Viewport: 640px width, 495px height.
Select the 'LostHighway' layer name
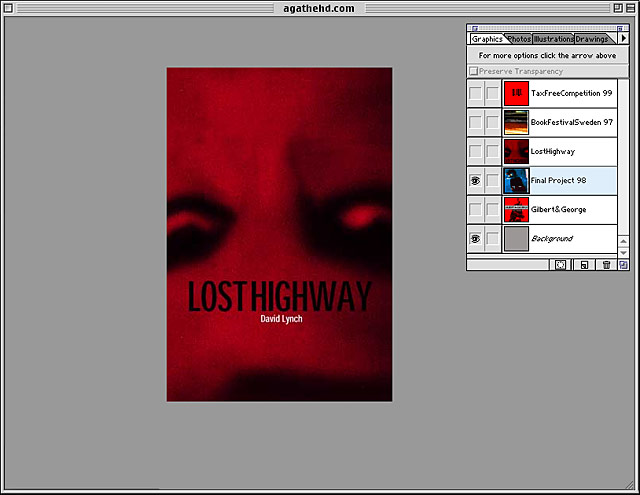click(x=553, y=151)
